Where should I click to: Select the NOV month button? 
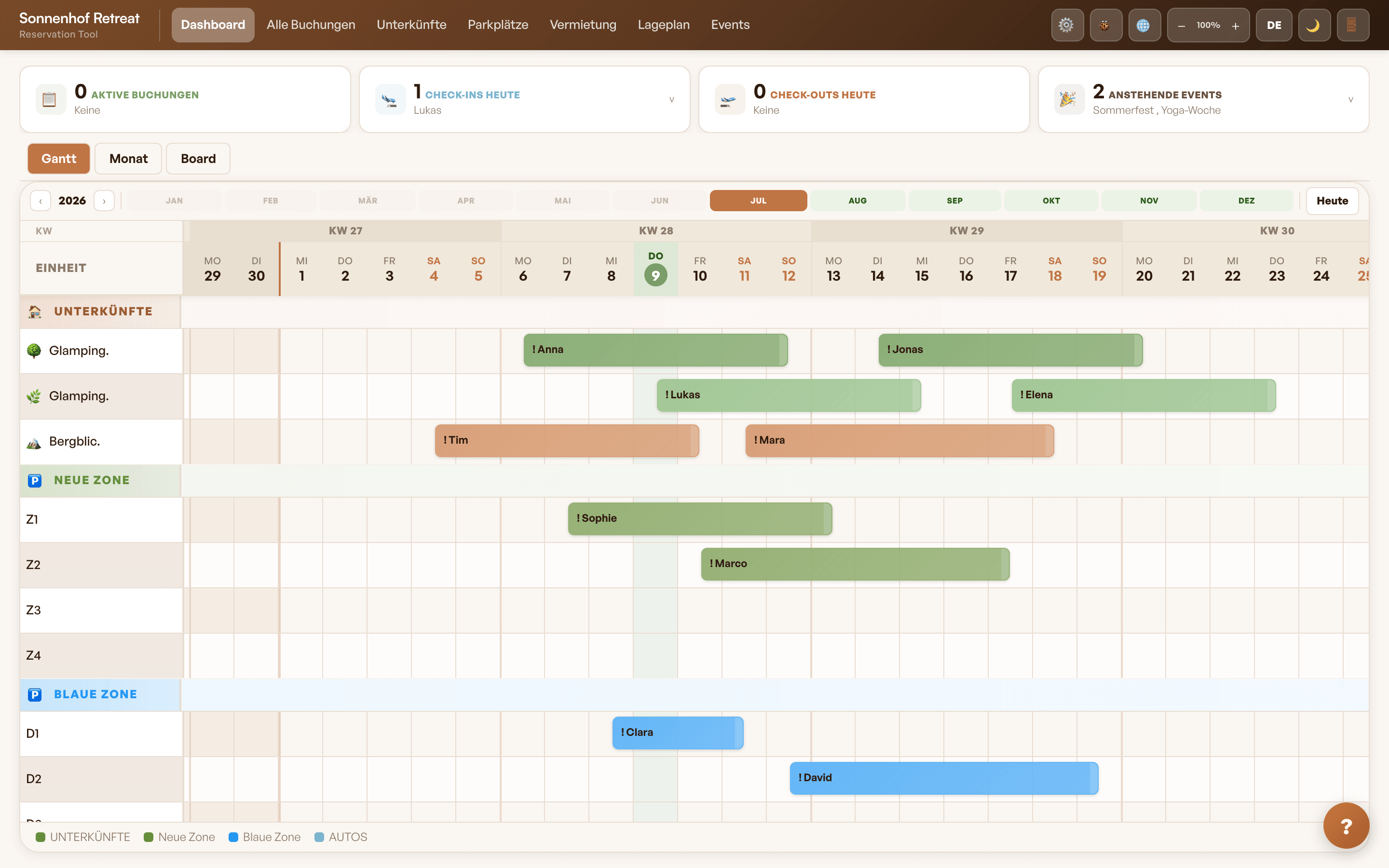click(x=1149, y=201)
